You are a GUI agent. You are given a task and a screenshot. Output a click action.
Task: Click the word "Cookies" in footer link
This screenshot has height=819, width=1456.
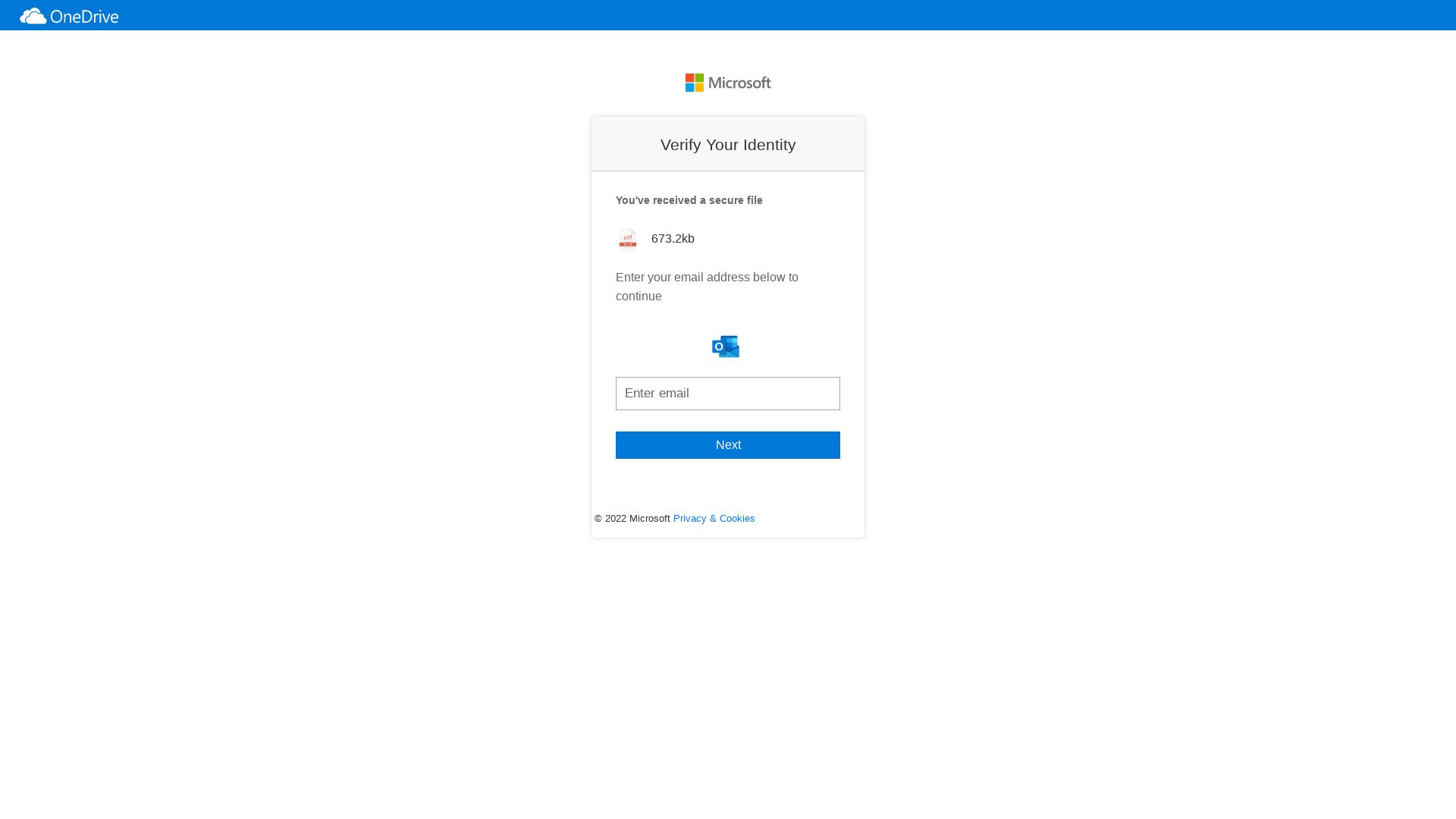click(737, 519)
